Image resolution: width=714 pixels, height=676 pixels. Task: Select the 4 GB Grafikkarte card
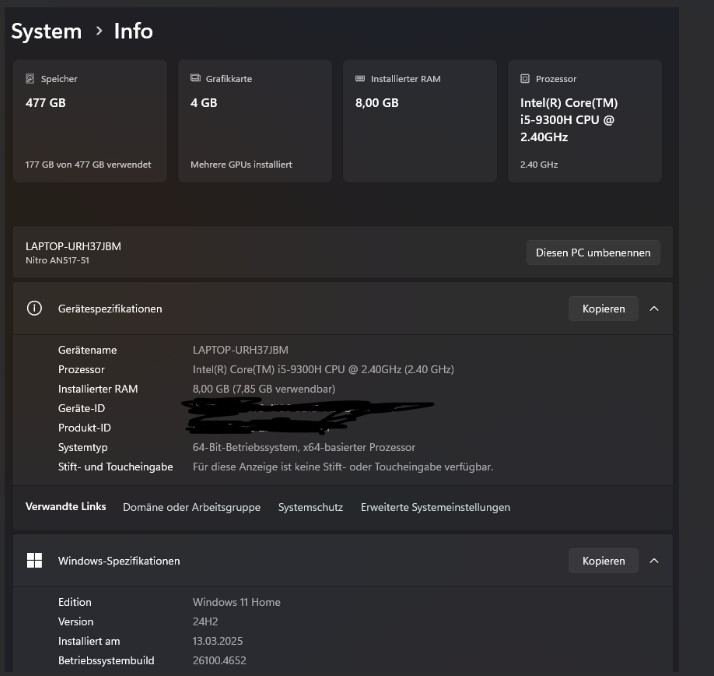[x=254, y=121]
